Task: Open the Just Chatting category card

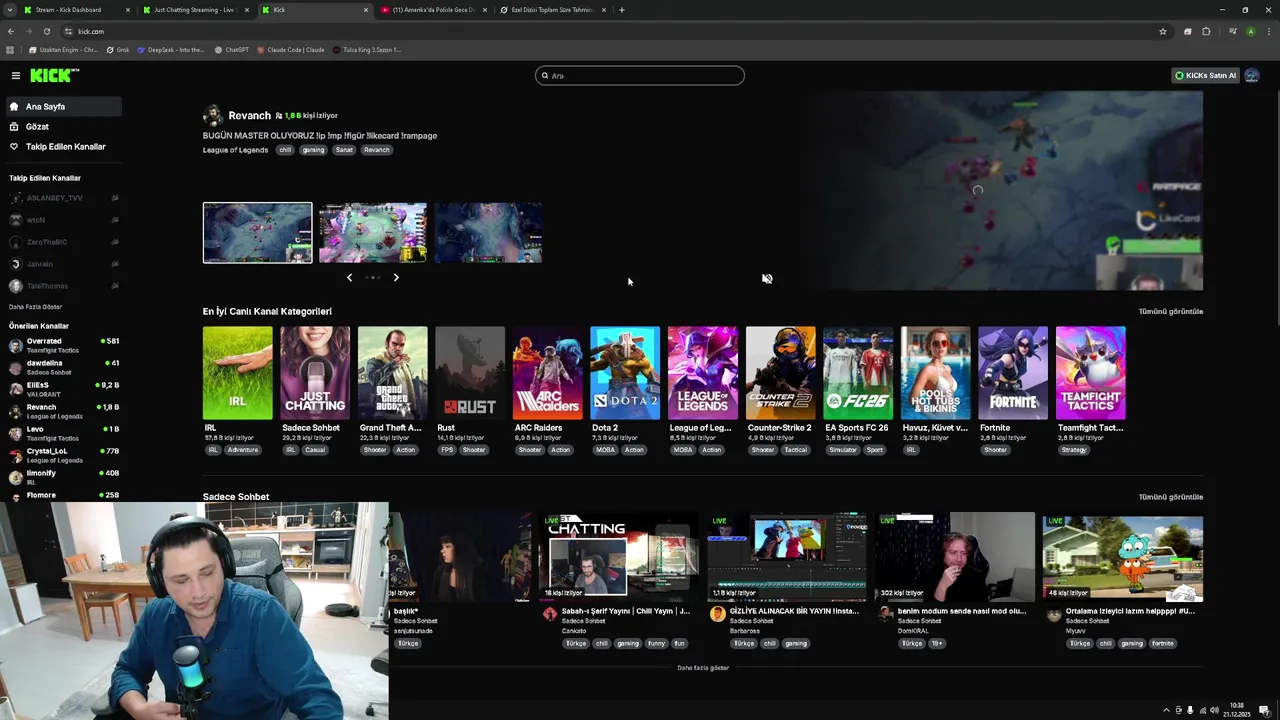Action: [x=315, y=373]
